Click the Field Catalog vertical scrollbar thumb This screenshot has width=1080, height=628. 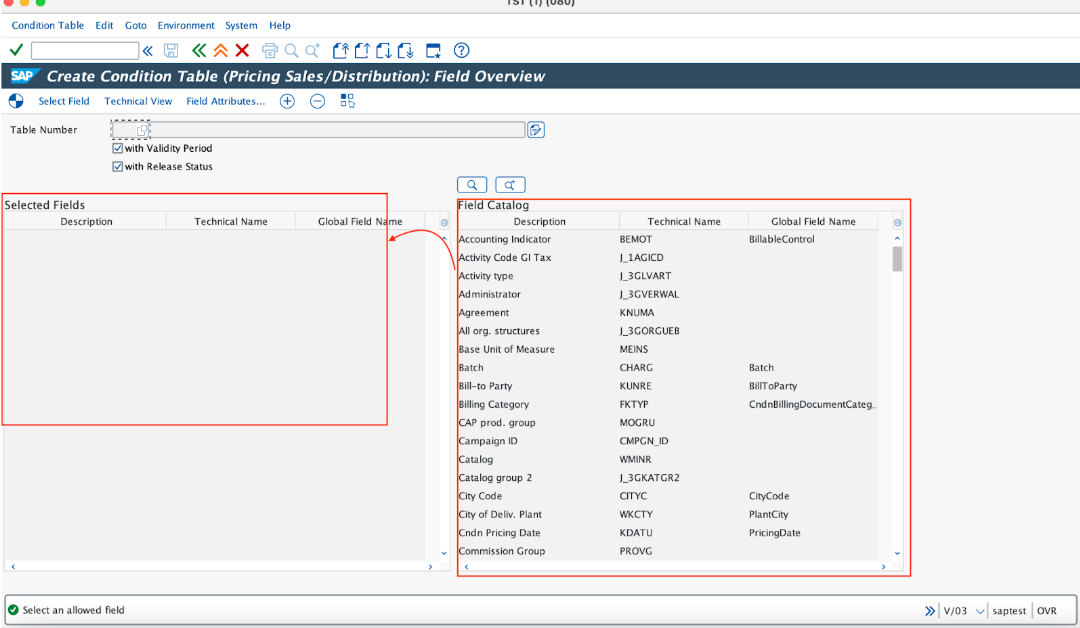(897, 260)
